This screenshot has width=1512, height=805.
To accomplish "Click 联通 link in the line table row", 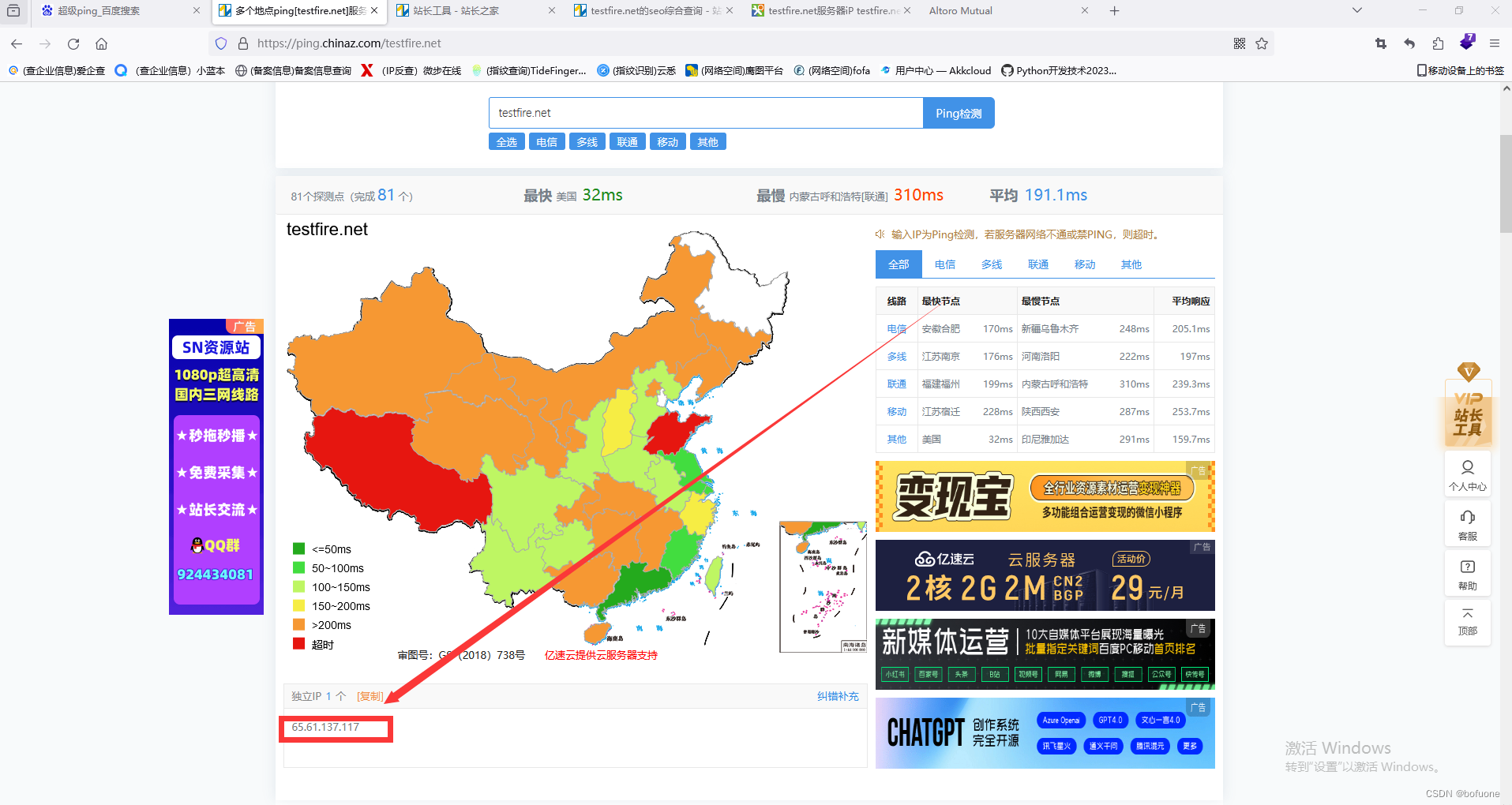I will (x=897, y=384).
